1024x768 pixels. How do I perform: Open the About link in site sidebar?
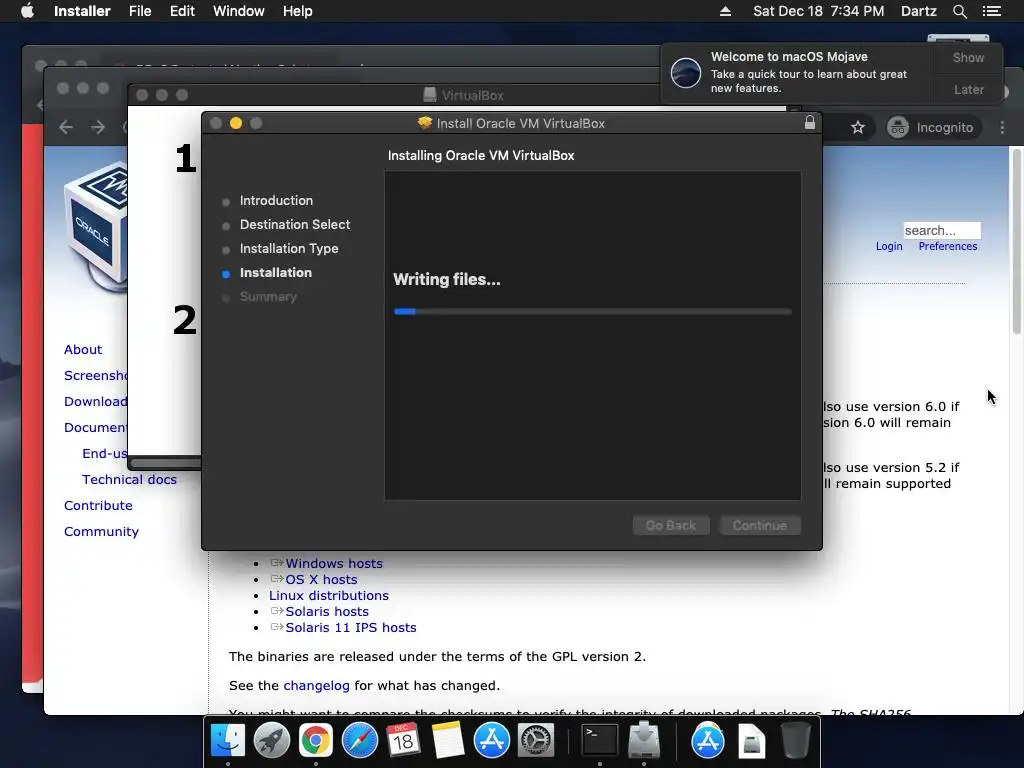click(83, 349)
